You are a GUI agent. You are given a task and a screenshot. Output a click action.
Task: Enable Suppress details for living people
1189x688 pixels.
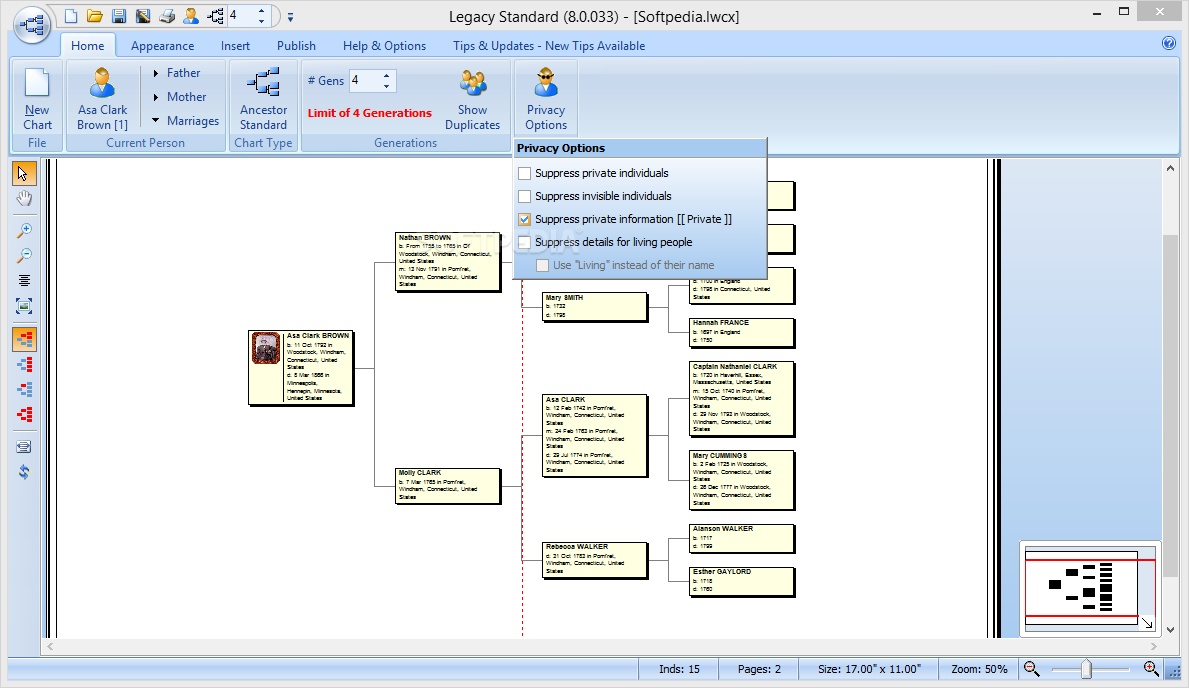pyautogui.click(x=524, y=243)
